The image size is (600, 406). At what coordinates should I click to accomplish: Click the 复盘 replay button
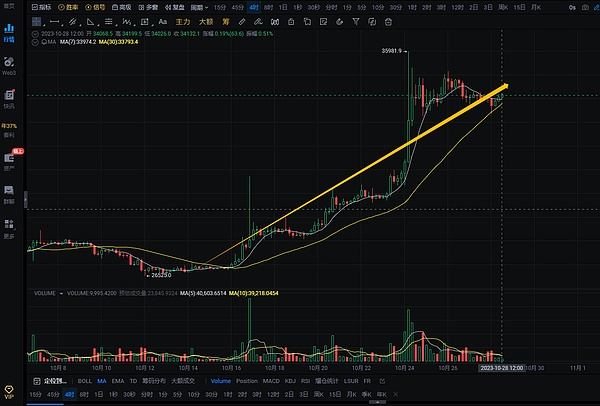pos(179,6)
